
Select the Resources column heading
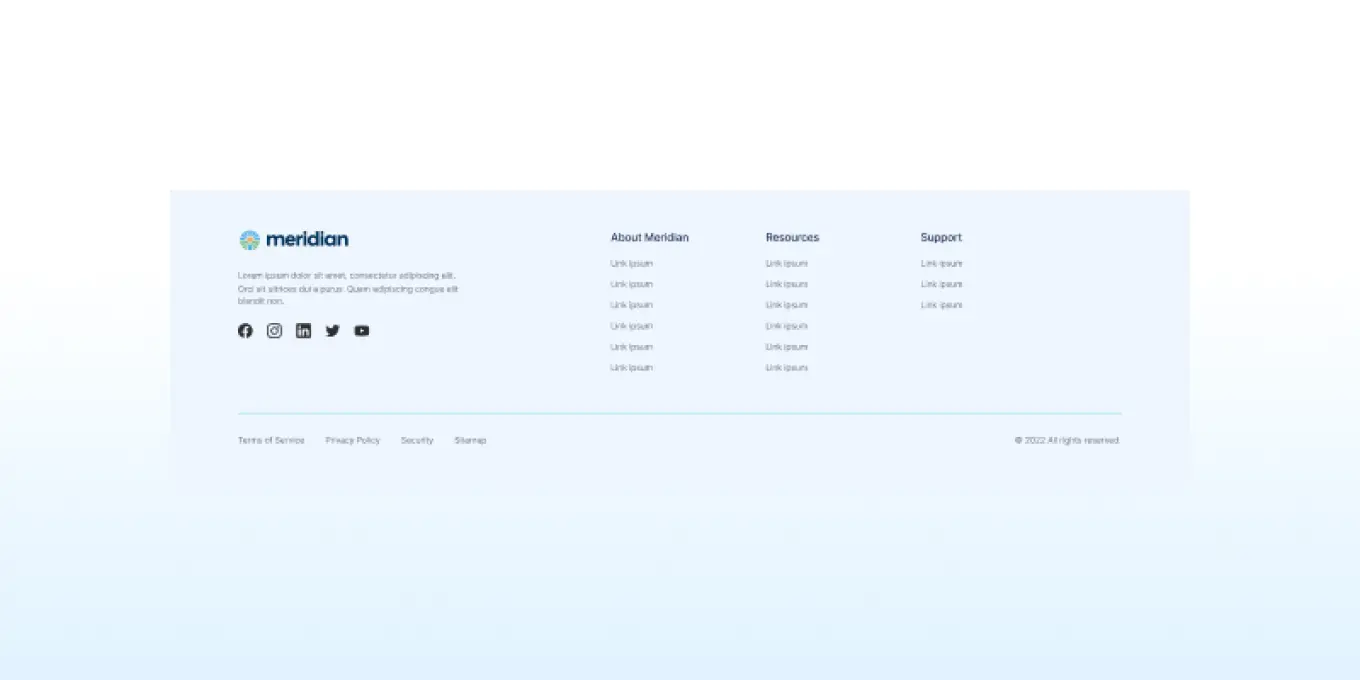[x=792, y=238]
